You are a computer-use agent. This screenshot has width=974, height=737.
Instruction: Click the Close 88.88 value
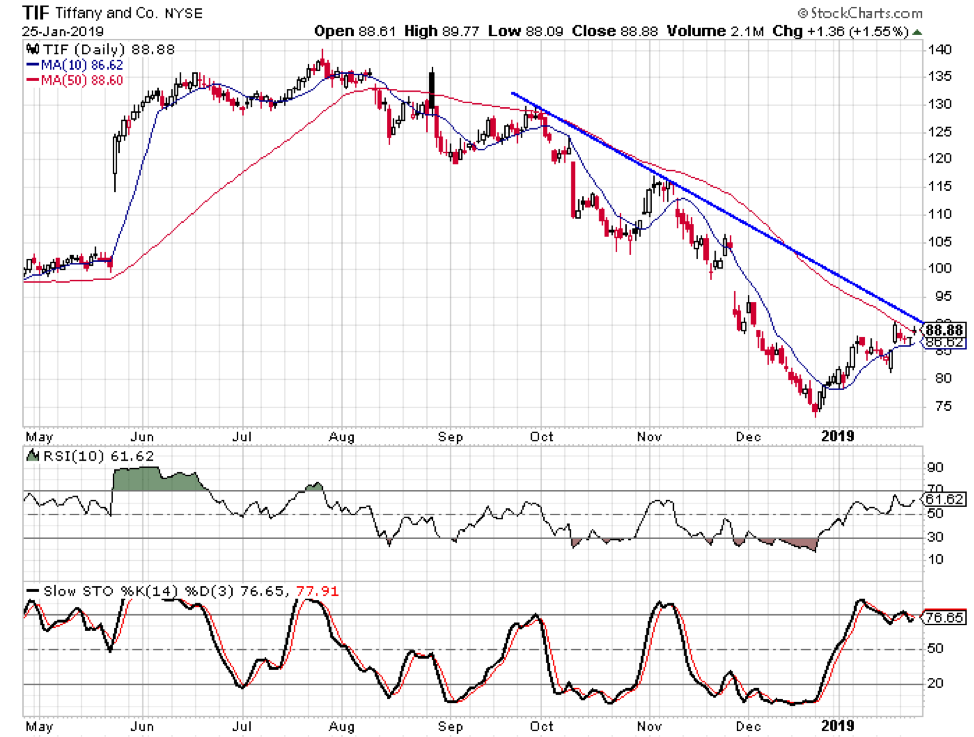tap(615, 31)
